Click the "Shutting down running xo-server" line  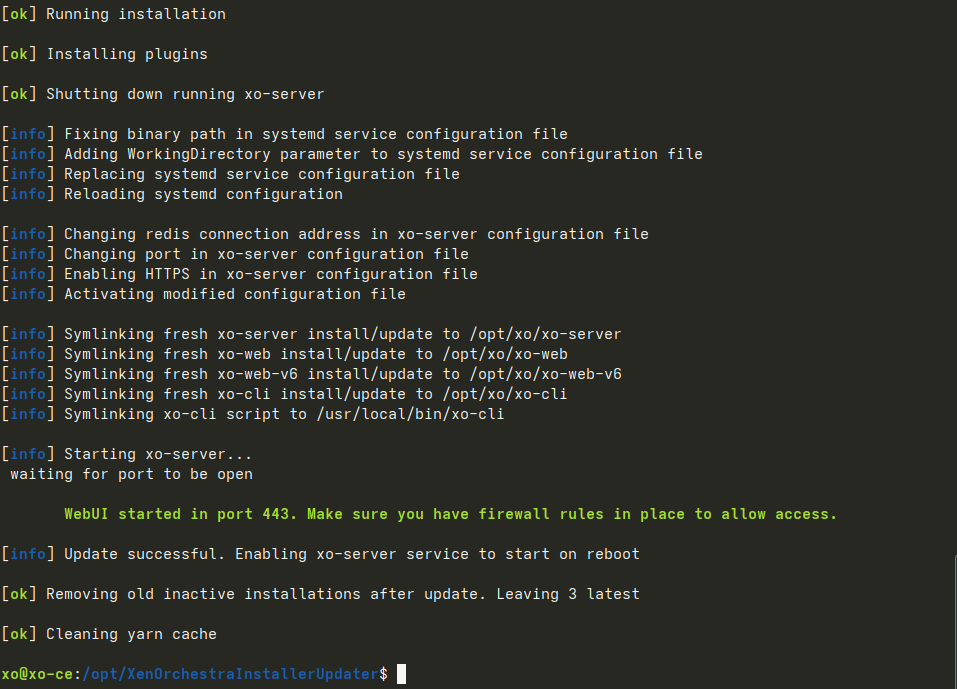[x=185, y=94]
